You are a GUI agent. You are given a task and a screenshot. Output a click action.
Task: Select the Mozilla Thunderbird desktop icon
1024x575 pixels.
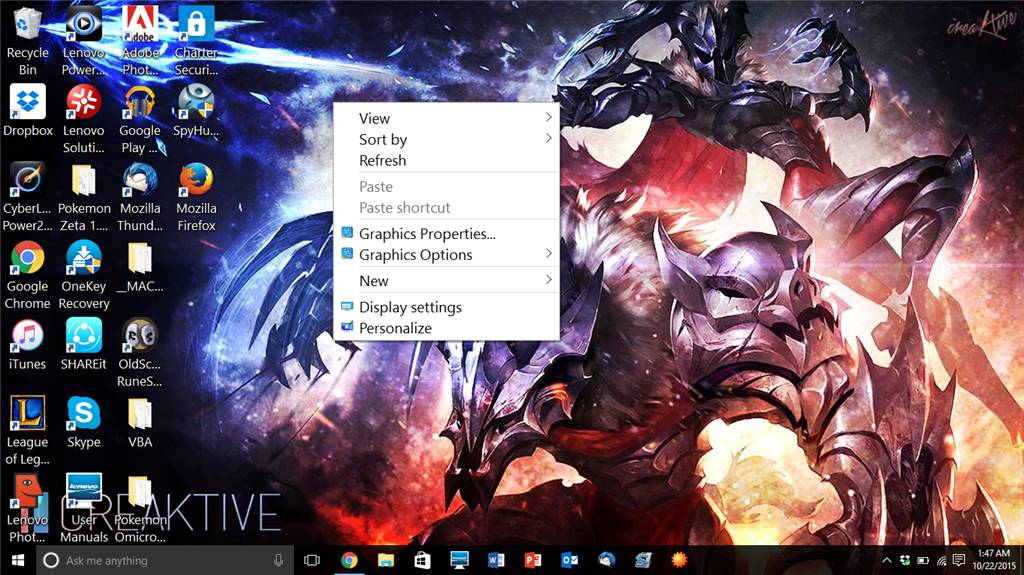[x=140, y=197]
